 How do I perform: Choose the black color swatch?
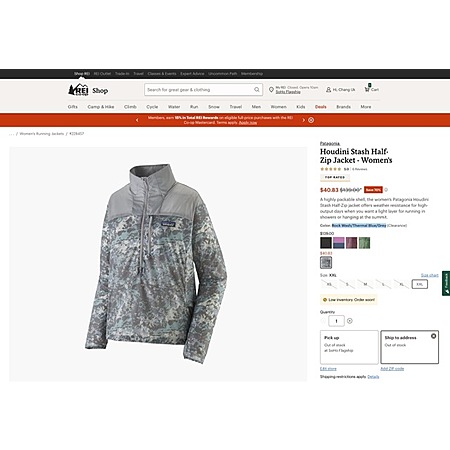(326, 243)
